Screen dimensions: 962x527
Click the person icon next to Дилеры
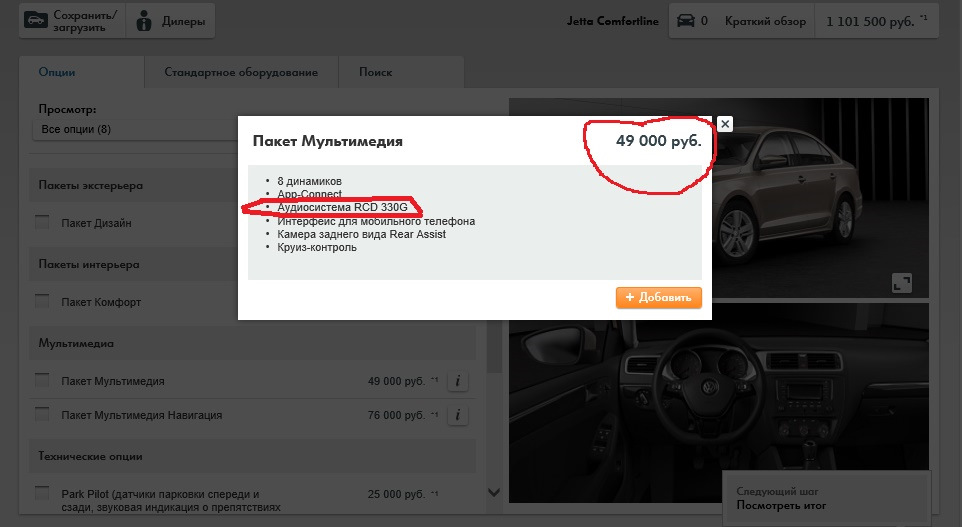pyautogui.click(x=144, y=21)
